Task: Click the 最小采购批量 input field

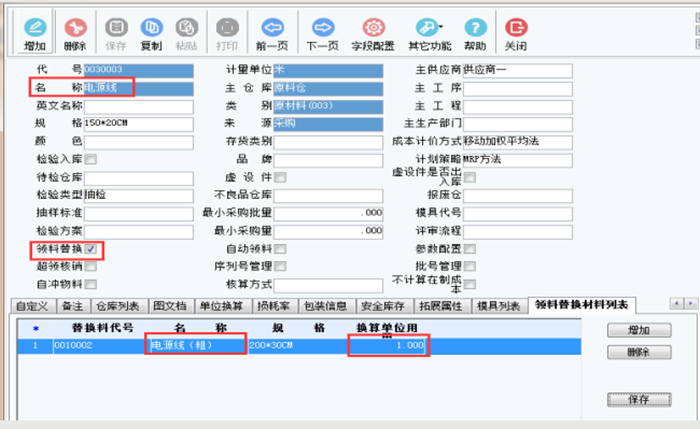Action: (x=328, y=213)
